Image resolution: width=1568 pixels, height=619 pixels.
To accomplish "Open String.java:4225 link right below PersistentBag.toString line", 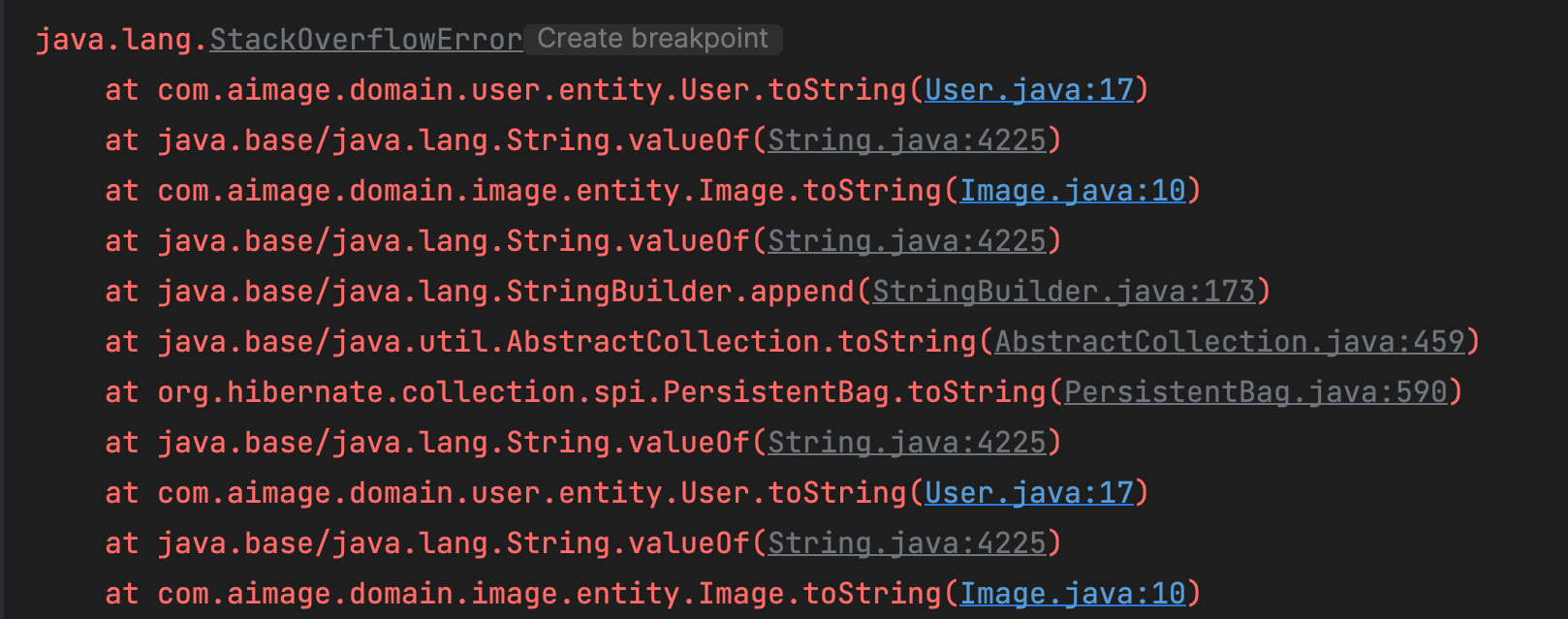I will click(x=907, y=442).
